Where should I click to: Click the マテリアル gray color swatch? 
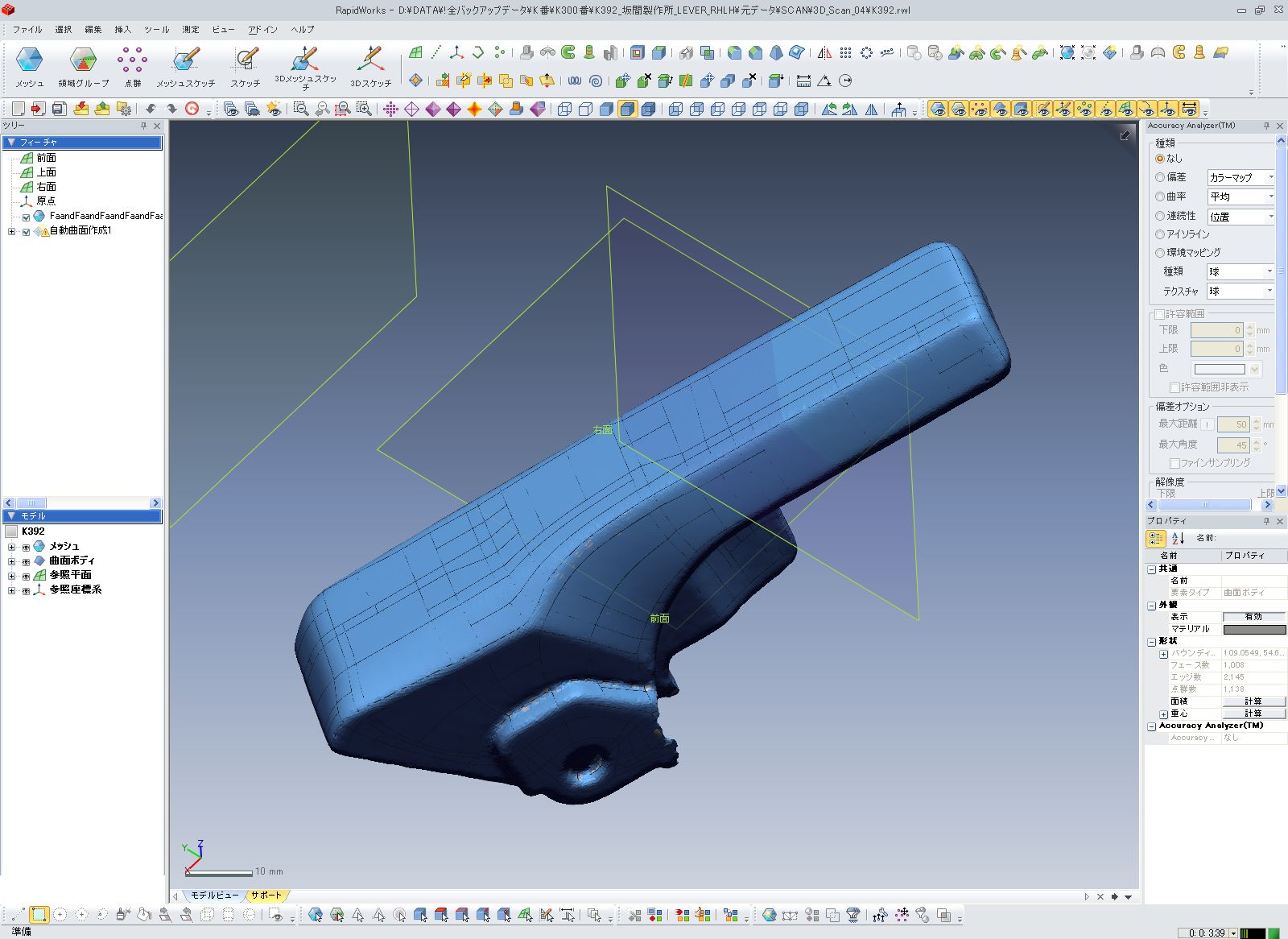(x=1254, y=629)
